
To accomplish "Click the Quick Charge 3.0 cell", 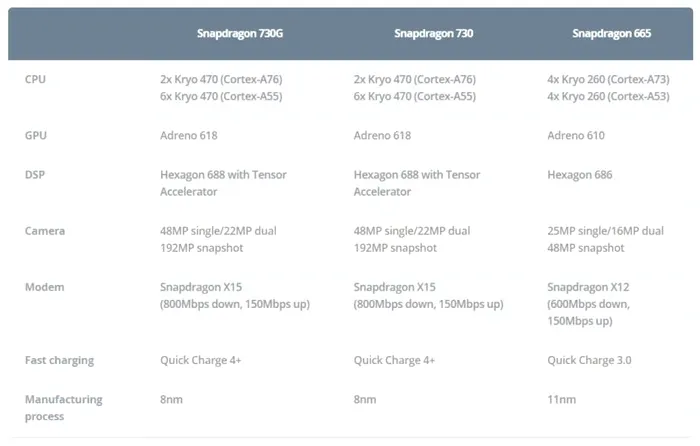I will [x=589, y=360].
